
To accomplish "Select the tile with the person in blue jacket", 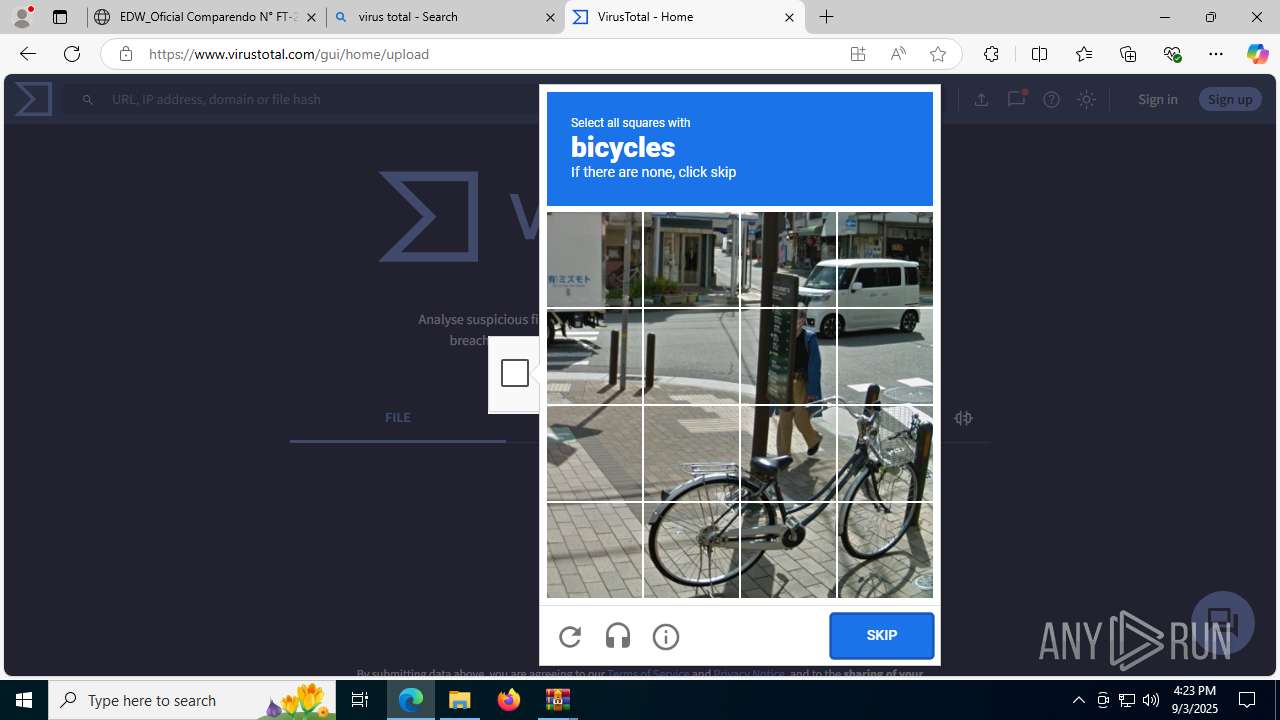I will [788, 356].
